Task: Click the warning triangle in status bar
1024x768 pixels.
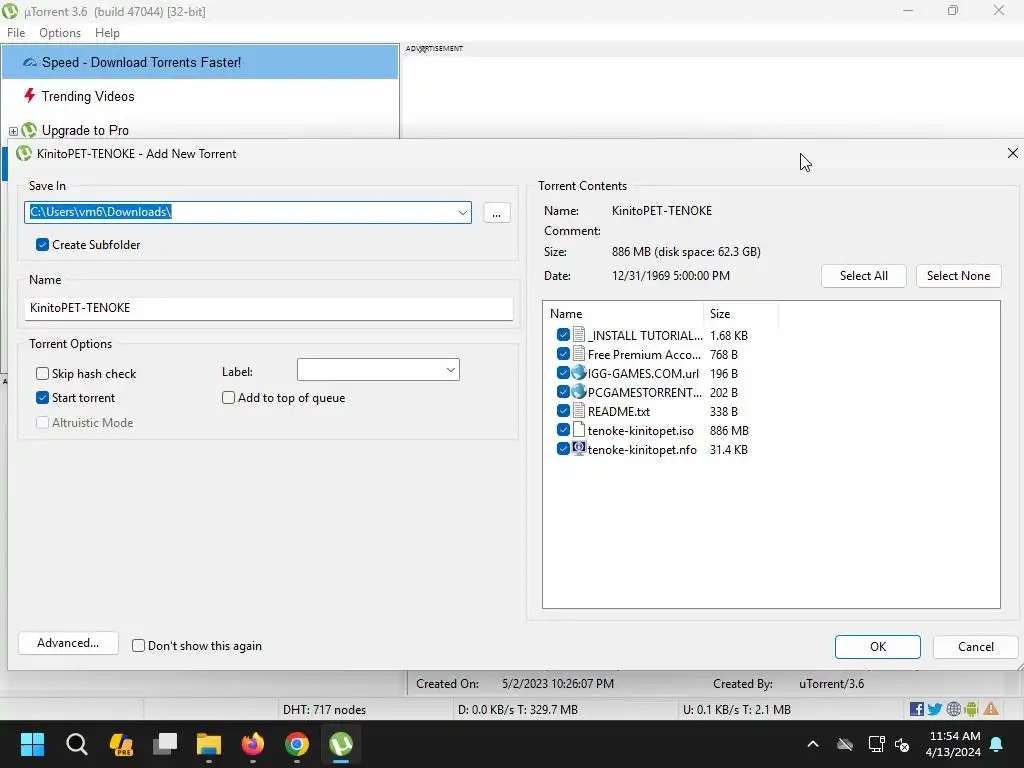Action: (x=991, y=709)
